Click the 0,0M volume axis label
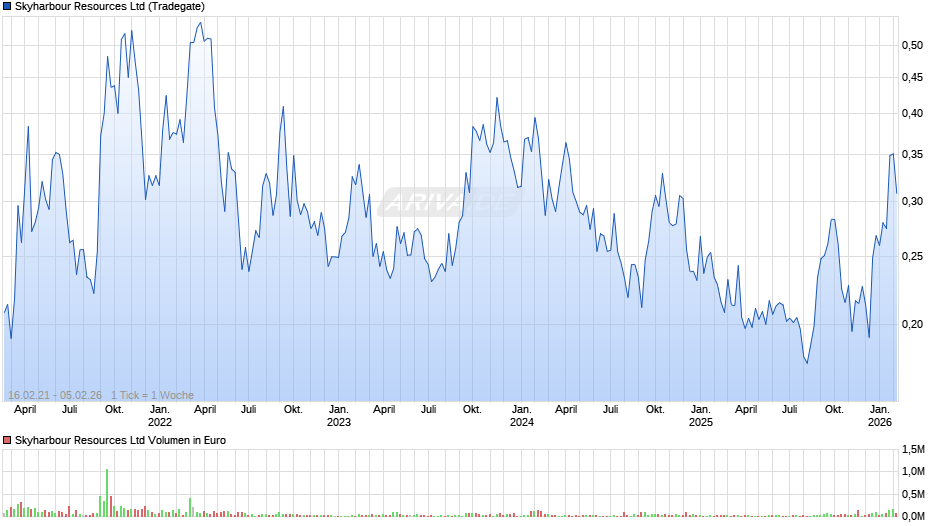 [x=914, y=516]
